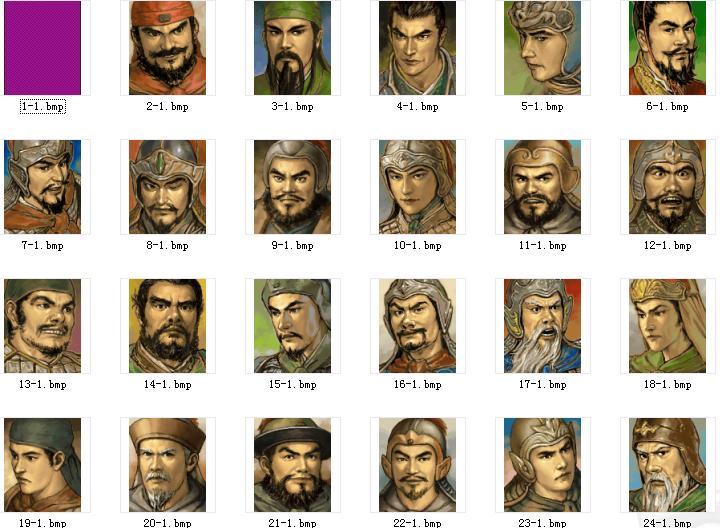The width and height of the screenshot is (720, 528).
Task: Pick the 17-1.bmp white-bearded elder portrait
Action: [x=542, y=326]
